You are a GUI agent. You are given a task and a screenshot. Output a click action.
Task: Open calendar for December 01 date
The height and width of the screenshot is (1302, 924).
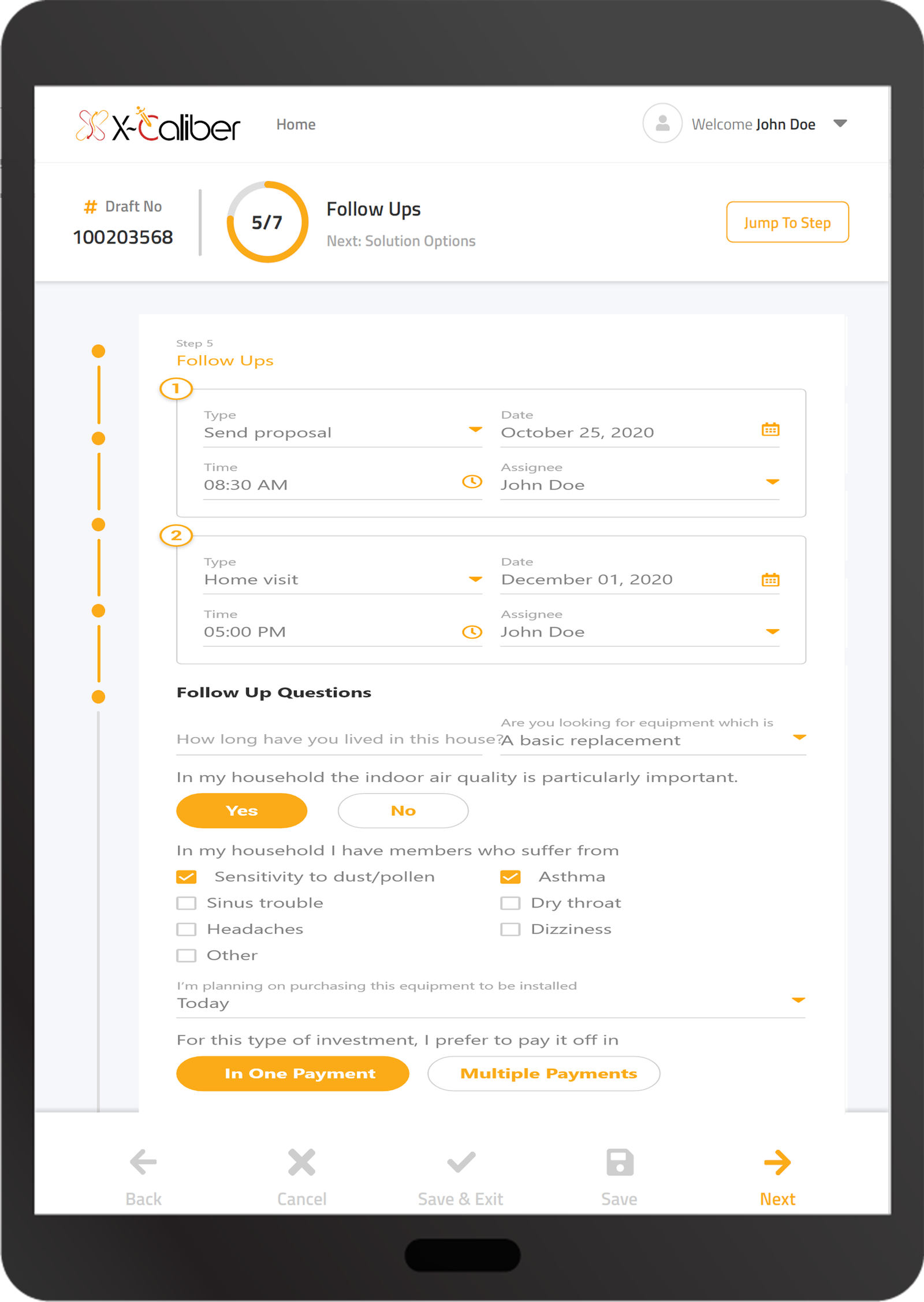[770, 580]
